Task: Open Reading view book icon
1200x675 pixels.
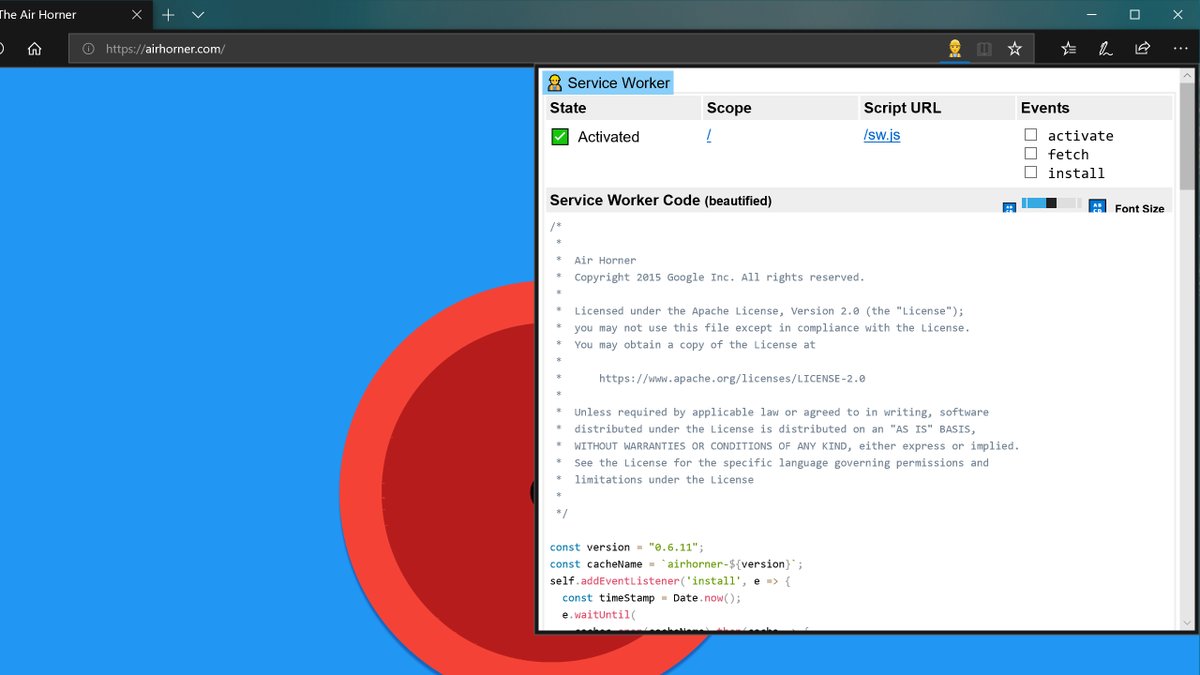Action: [x=985, y=48]
